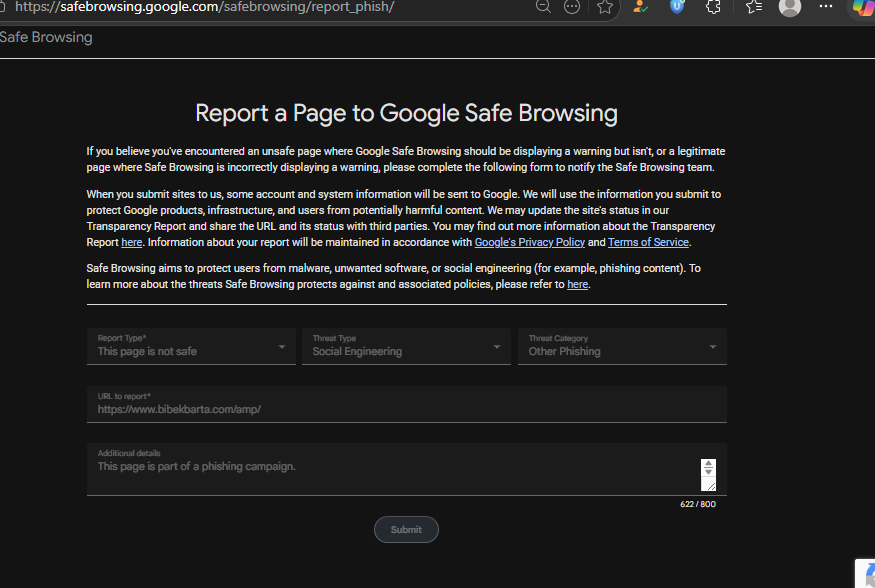Open the blue shield extension icon
This screenshot has height=588, width=875.
(x=677, y=7)
